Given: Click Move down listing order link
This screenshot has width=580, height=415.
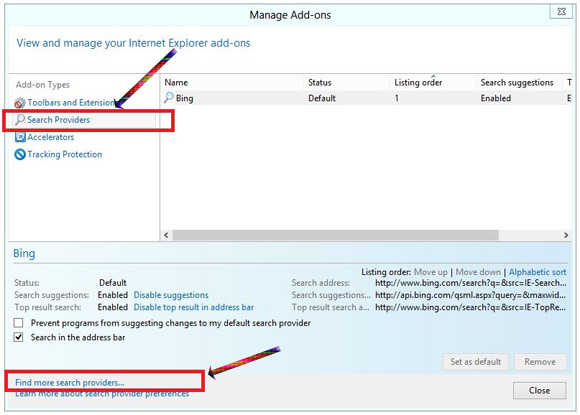Looking at the screenshot, I should pyautogui.click(x=478, y=272).
